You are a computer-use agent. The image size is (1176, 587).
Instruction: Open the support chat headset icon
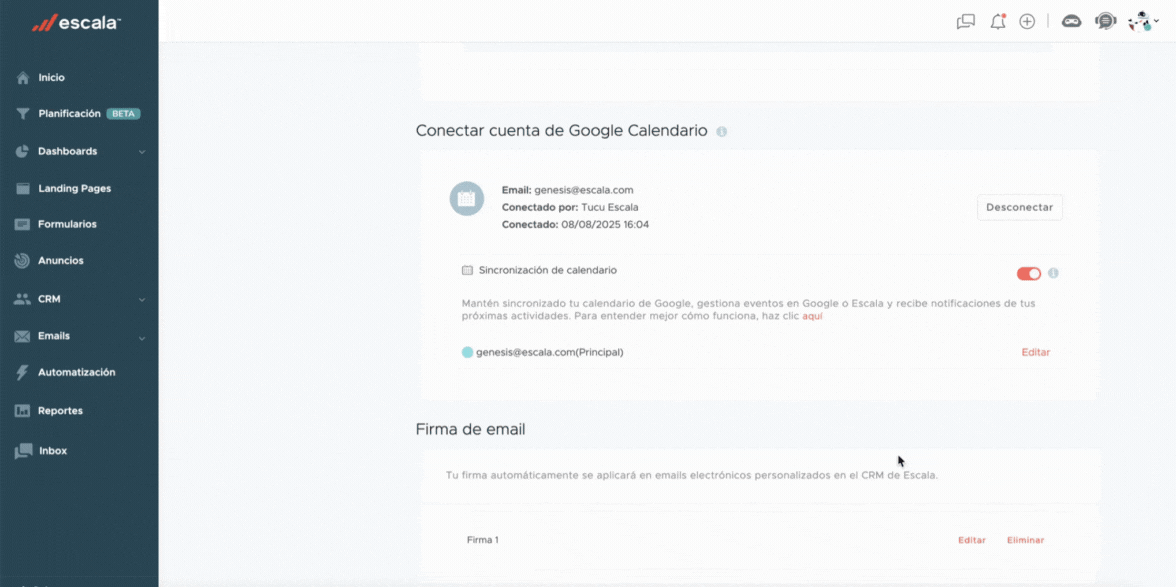click(1105, 21)
